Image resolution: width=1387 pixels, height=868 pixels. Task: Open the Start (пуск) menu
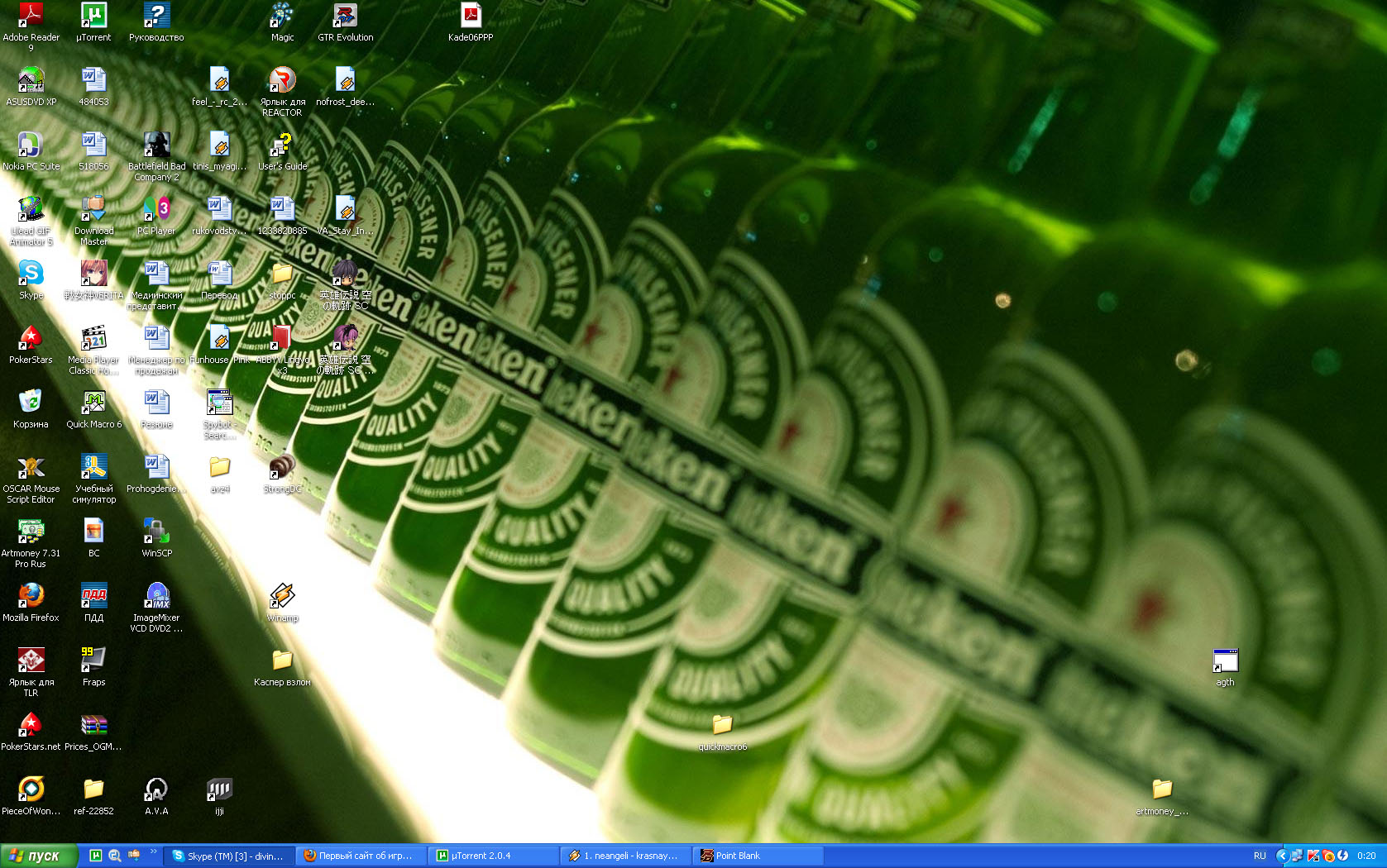pos(38,856)
